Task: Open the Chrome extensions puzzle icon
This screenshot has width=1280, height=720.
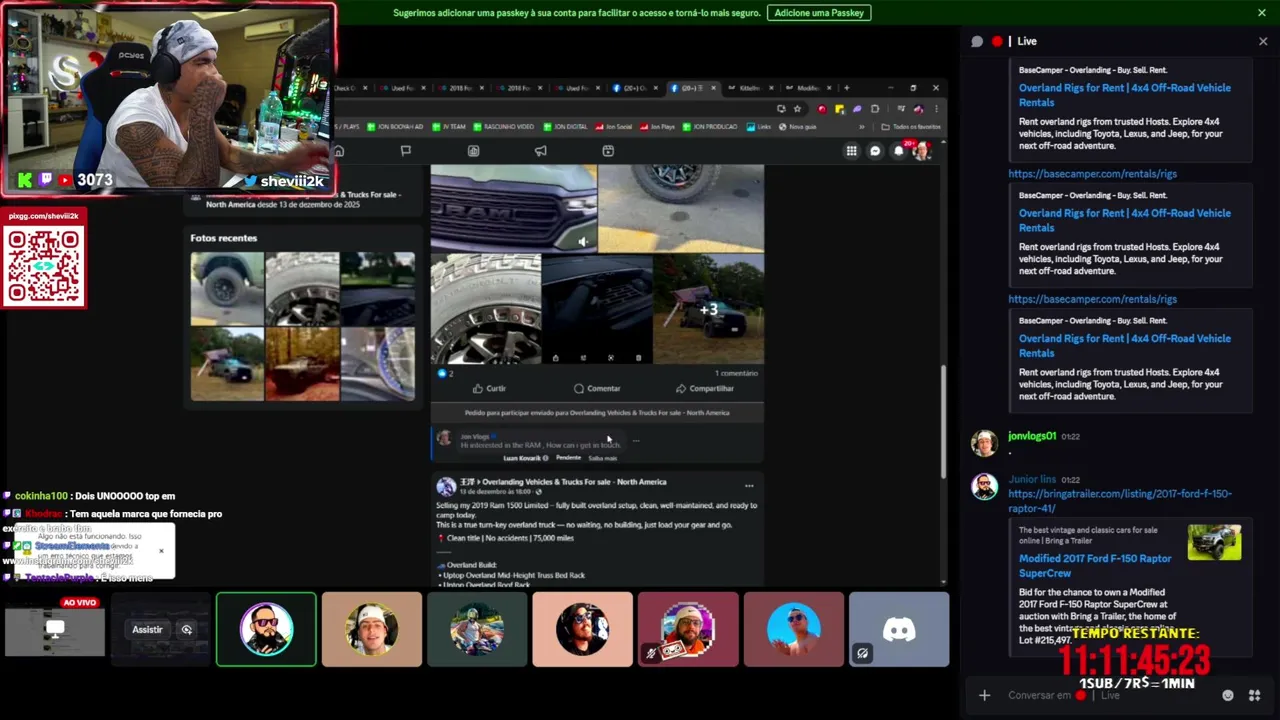Action: click(875, 109)
